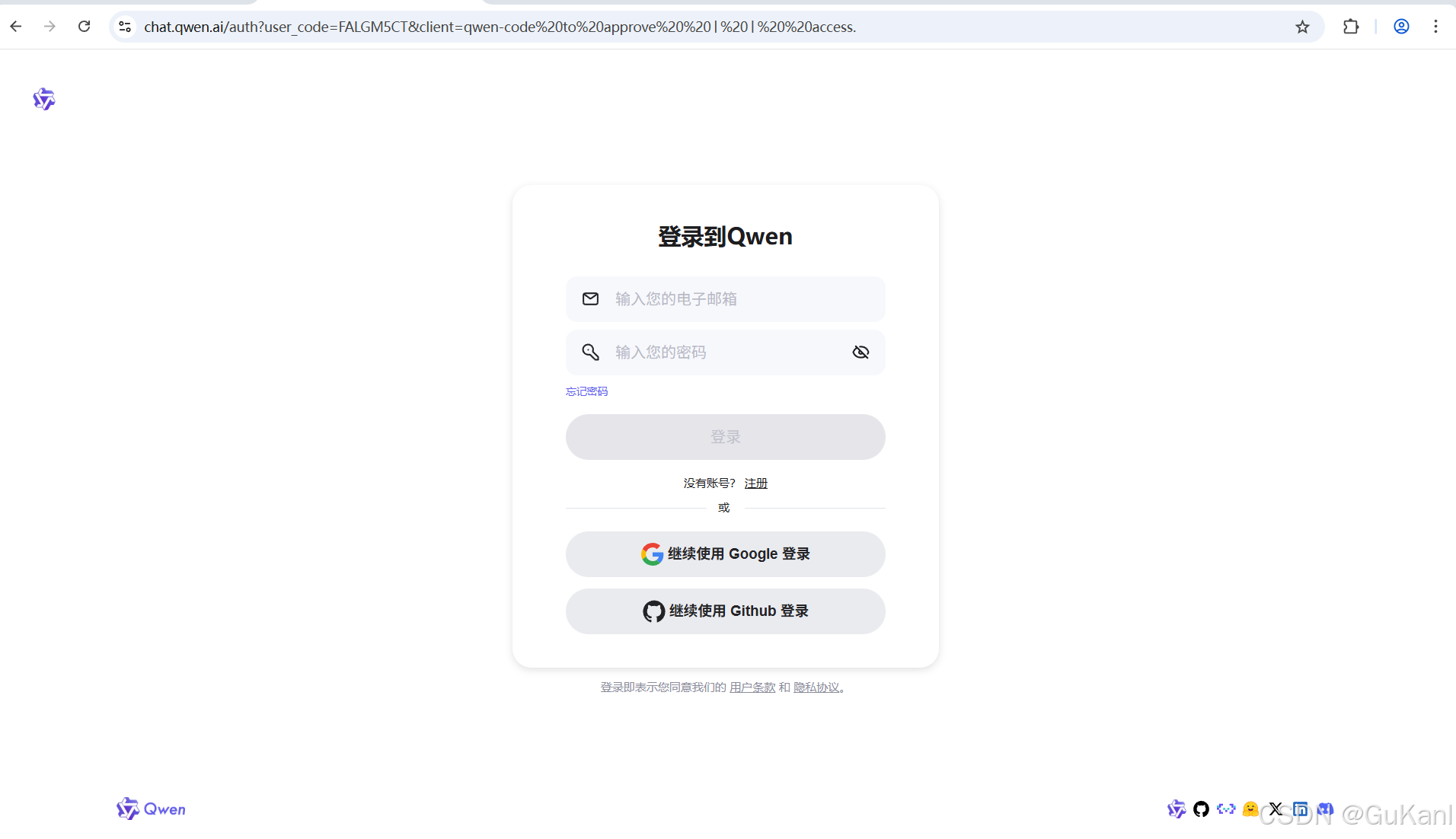
Task: Open Qwen's X (Twitter) profile
Action: click(1276, 809)
